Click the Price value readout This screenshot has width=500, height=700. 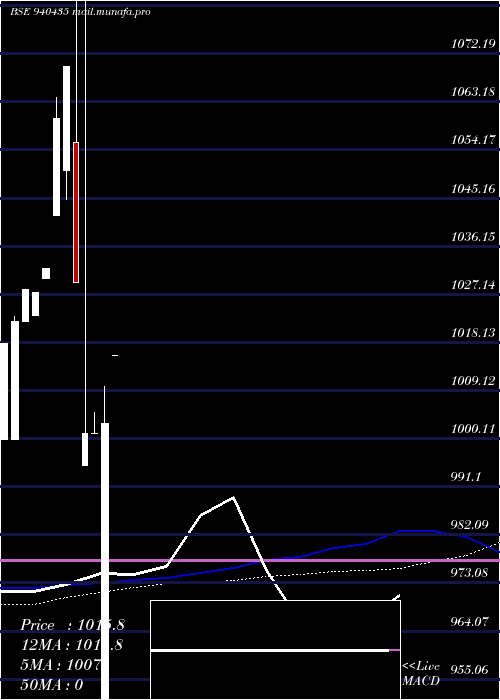point(72,625)
